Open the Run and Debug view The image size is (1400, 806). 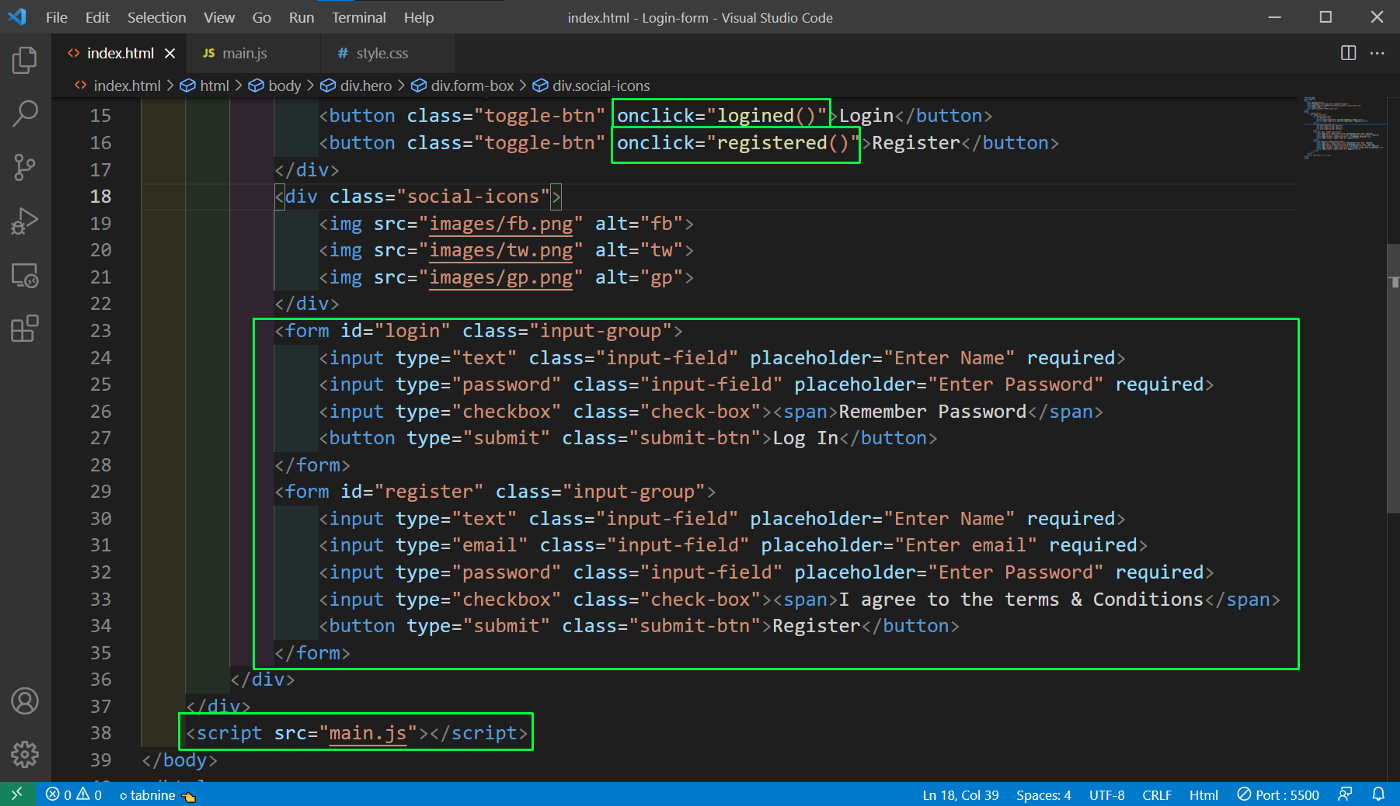coord(24,221)
